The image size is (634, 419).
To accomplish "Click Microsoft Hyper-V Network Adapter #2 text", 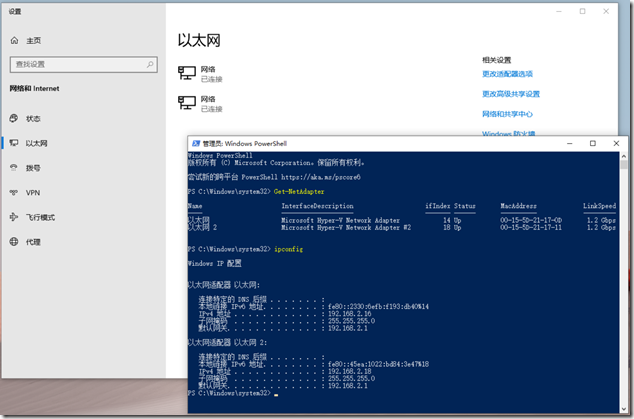I will coord(346,228).
